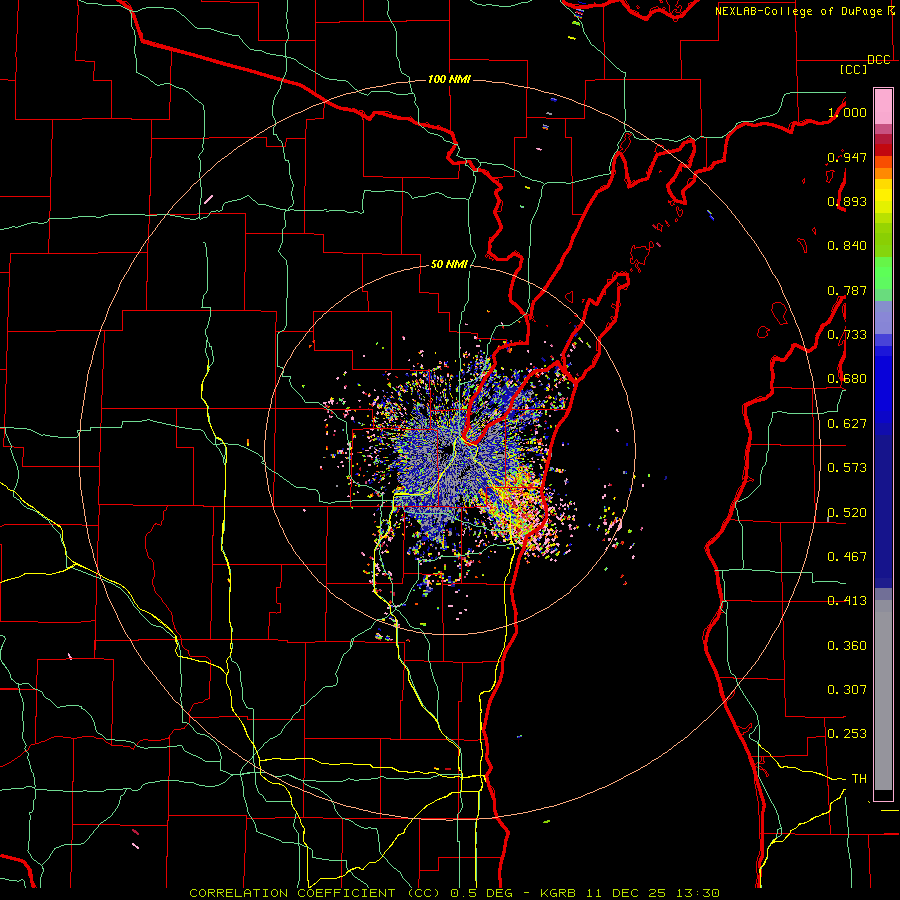The height and width of the screenshot is (900, 900).
Task: Click the TH threshold legend label
Action: (x=859, y=779)
